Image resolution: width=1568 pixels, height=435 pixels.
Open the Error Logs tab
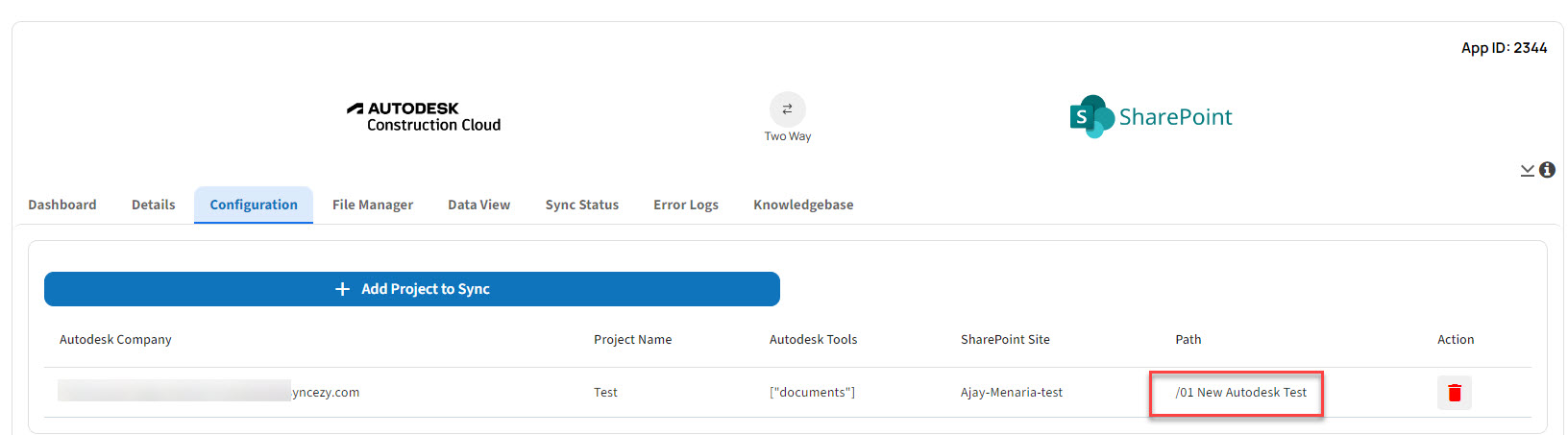click(x=686, y=205)
